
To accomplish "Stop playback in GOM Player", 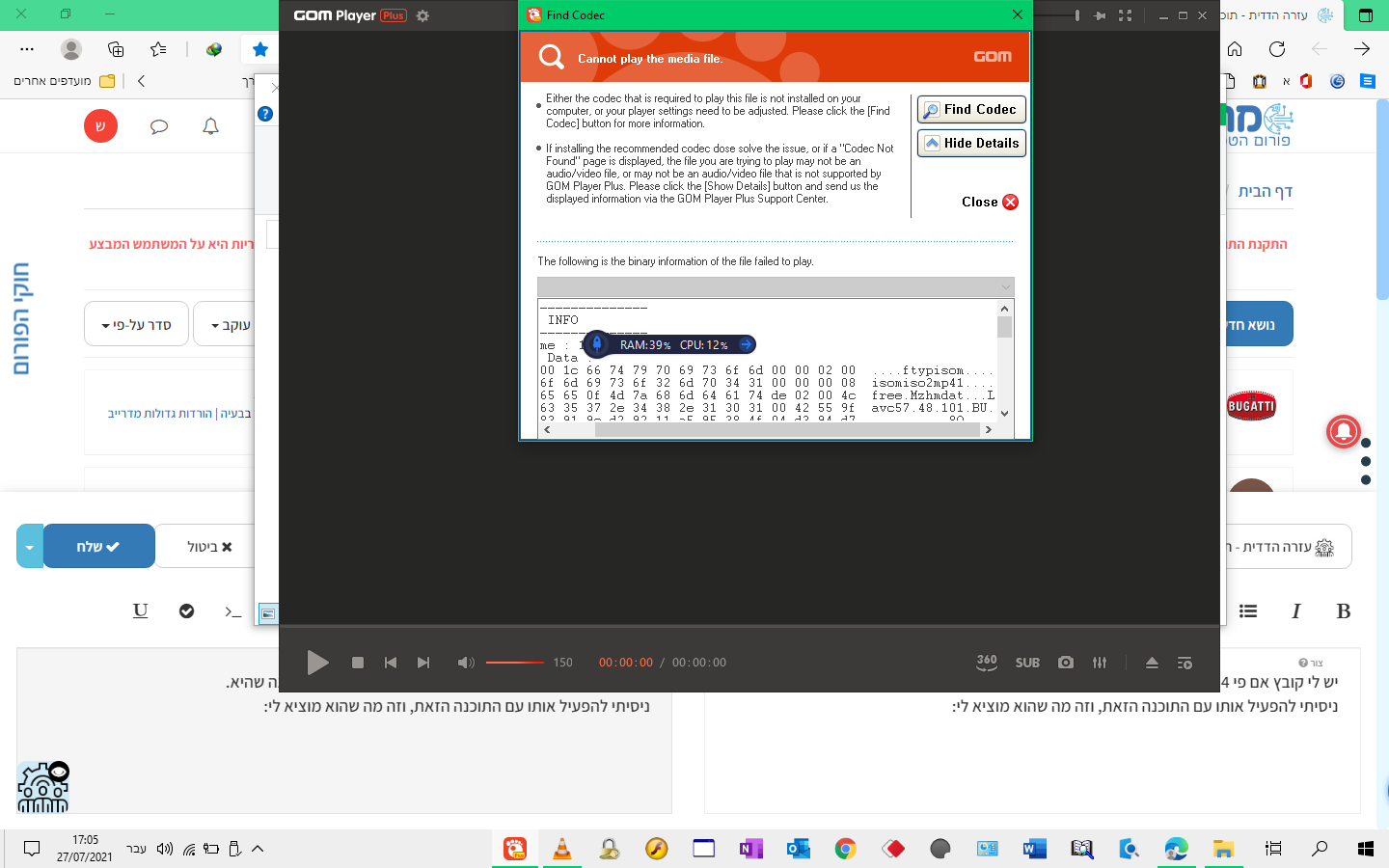I will 358,663.
